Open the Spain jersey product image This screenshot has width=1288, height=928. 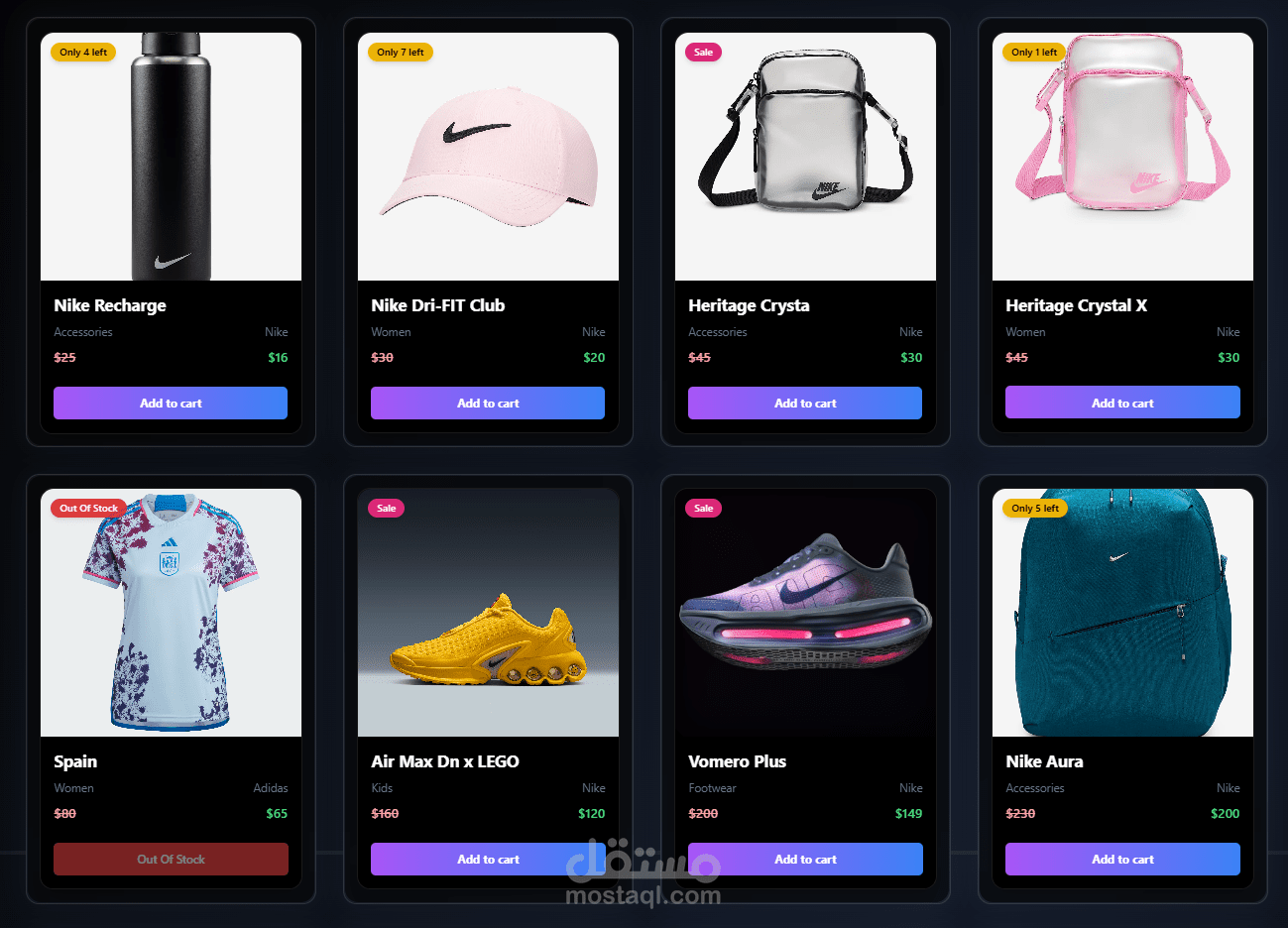pos(171,613)
